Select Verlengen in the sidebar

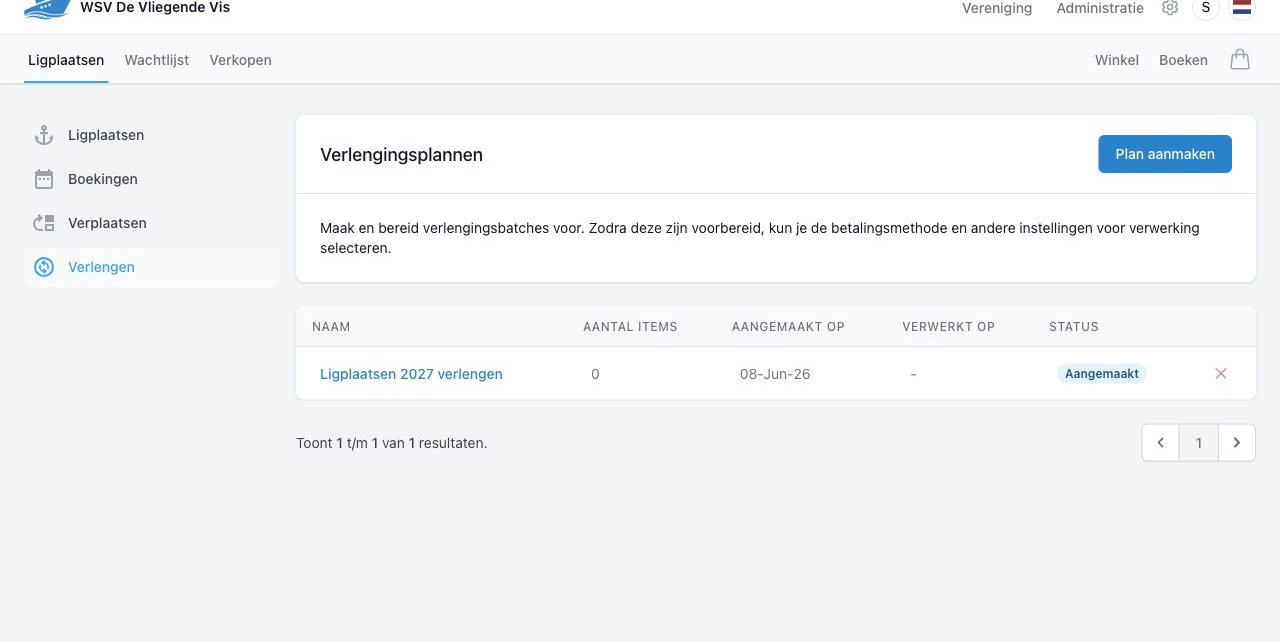pos(152,267)
